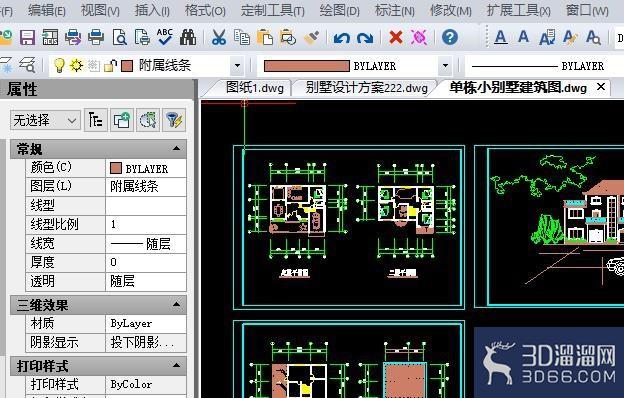The image size is (624, 398).
Task: Click the Publish page-with-printer icon
Action: coord(142,38)
